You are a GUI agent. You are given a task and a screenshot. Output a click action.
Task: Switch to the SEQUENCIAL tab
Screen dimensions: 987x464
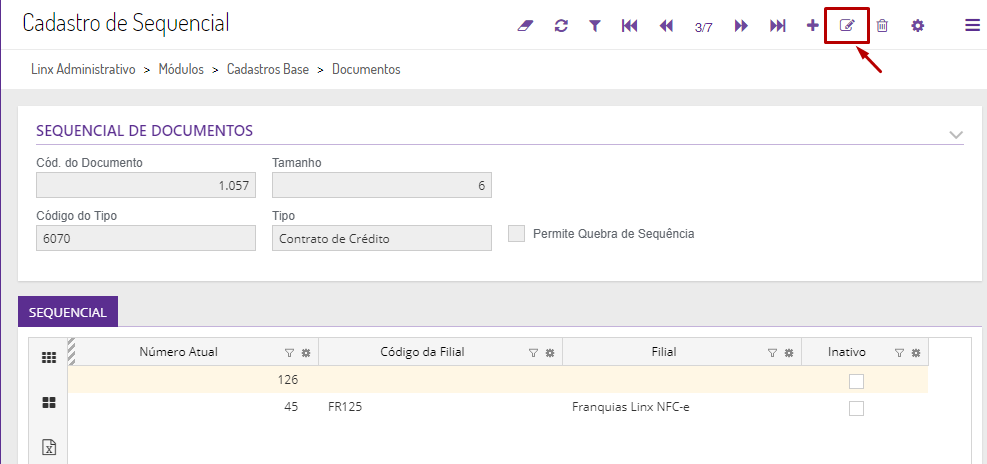pos(68,312)
